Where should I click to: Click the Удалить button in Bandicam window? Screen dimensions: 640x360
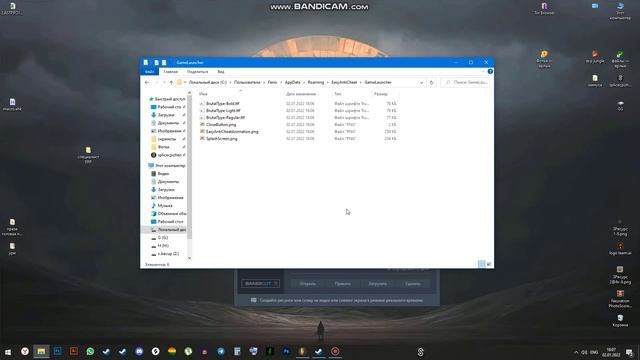tap(413, 284)
